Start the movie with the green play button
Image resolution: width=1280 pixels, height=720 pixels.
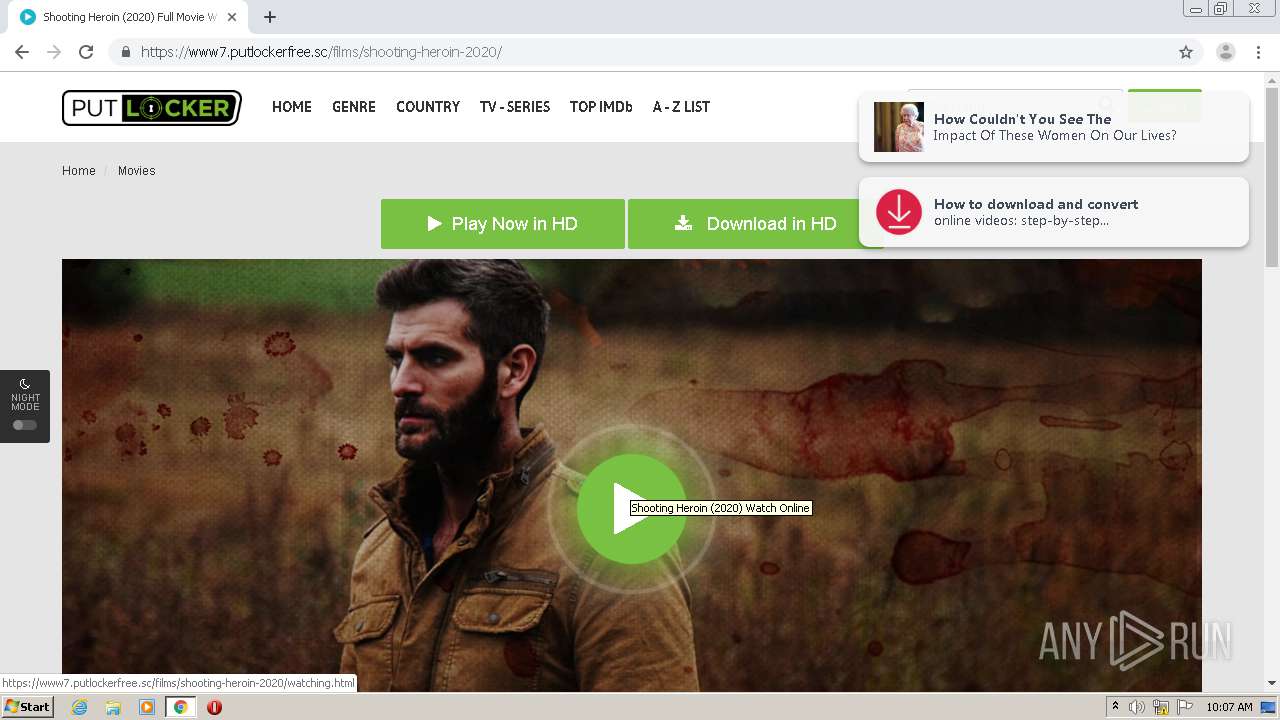point(632,509)
